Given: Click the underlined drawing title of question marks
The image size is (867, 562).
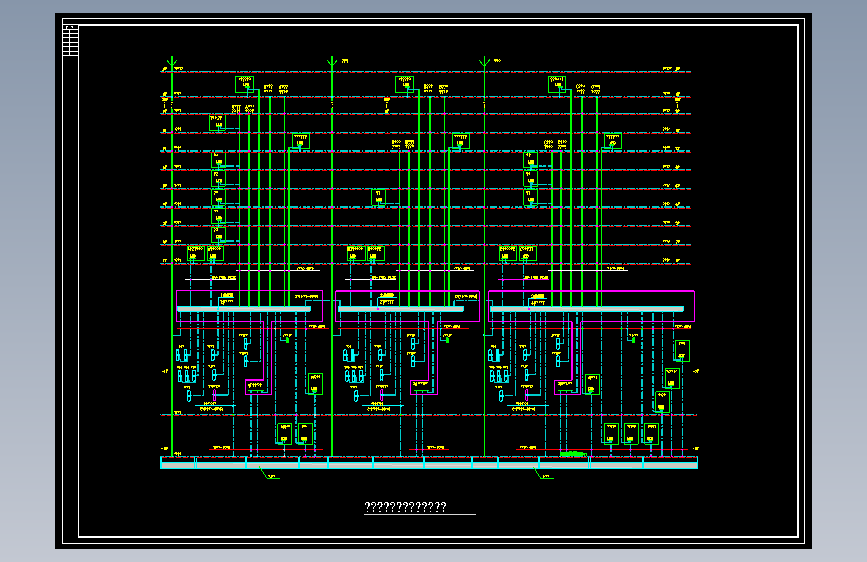Looking at the screenshot, I should click(406, 507).
